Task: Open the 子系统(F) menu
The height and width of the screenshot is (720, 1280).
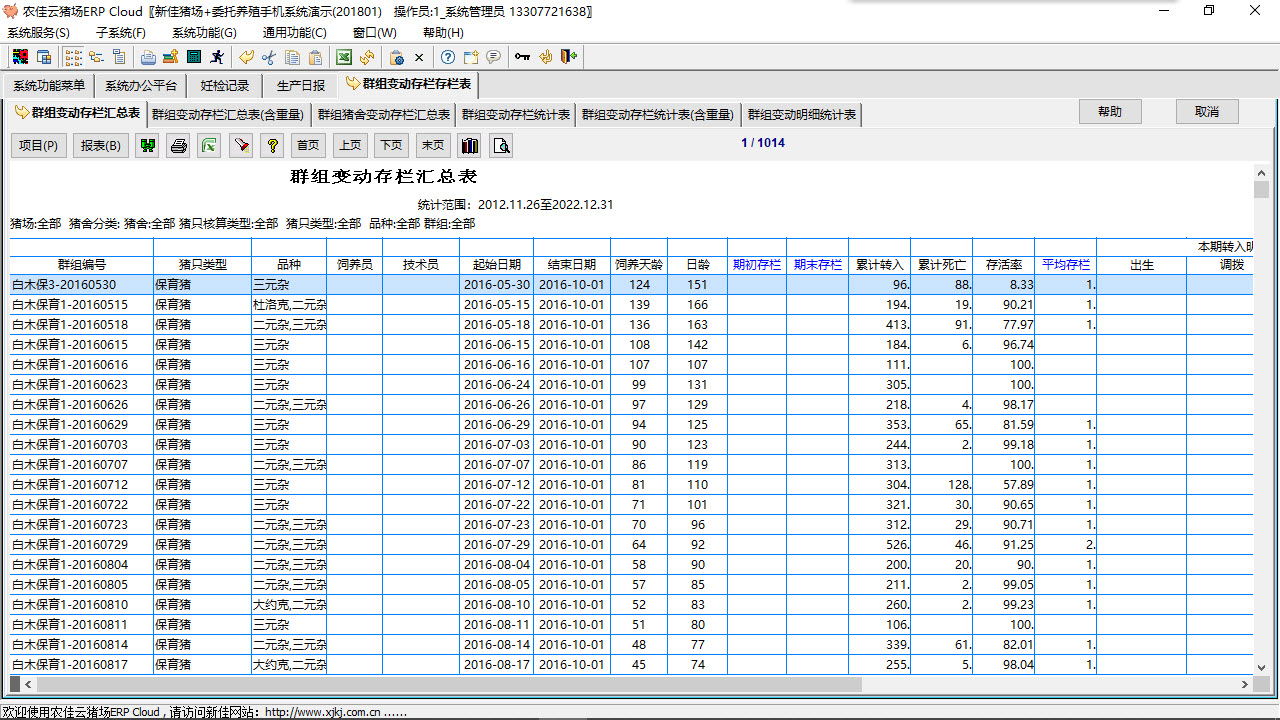Action: click(x=120, y=33)
